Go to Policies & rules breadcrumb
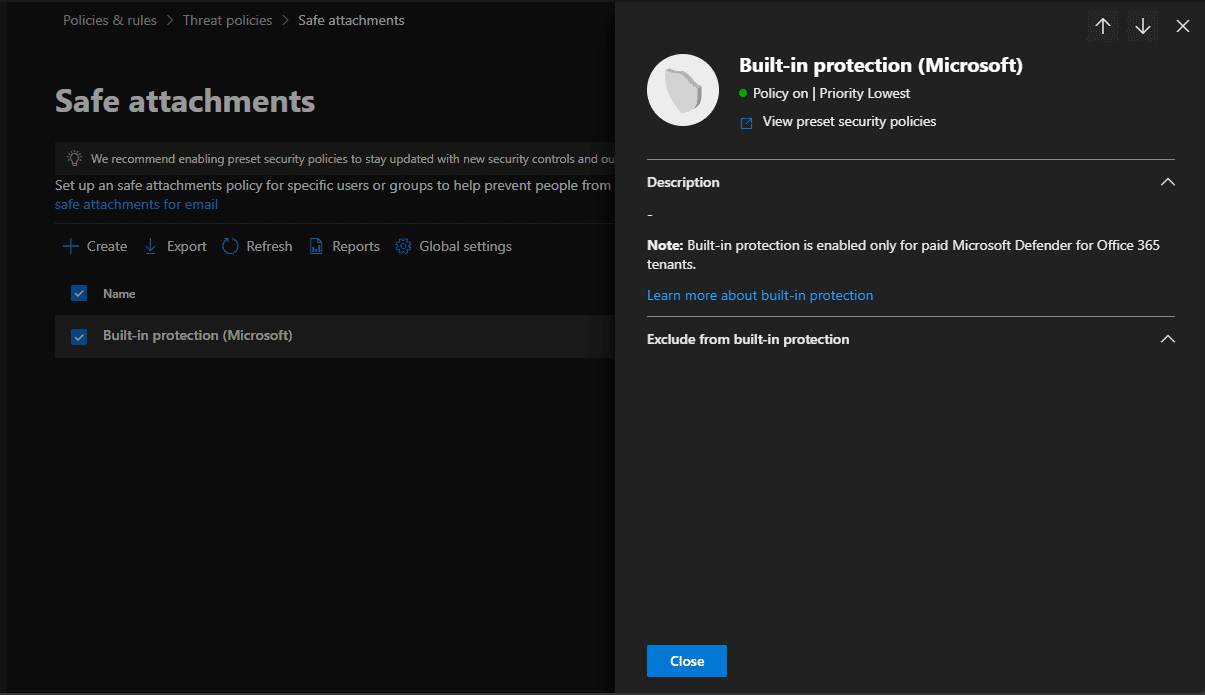The width and height of the screenshot is (1205, 695). pyautogui.click(x=110, y=20)
